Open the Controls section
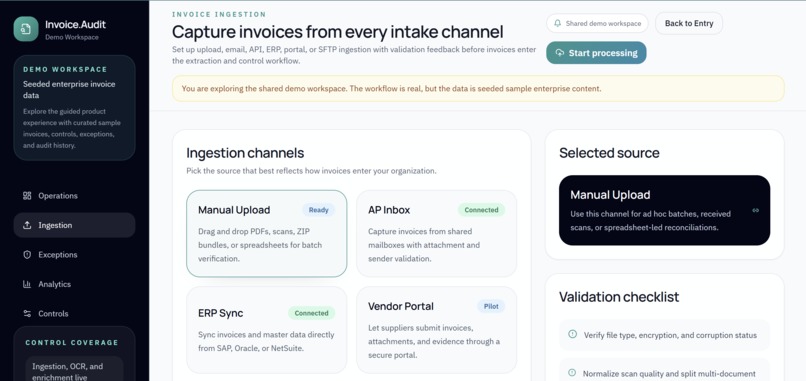 click(x=75, y=313)
